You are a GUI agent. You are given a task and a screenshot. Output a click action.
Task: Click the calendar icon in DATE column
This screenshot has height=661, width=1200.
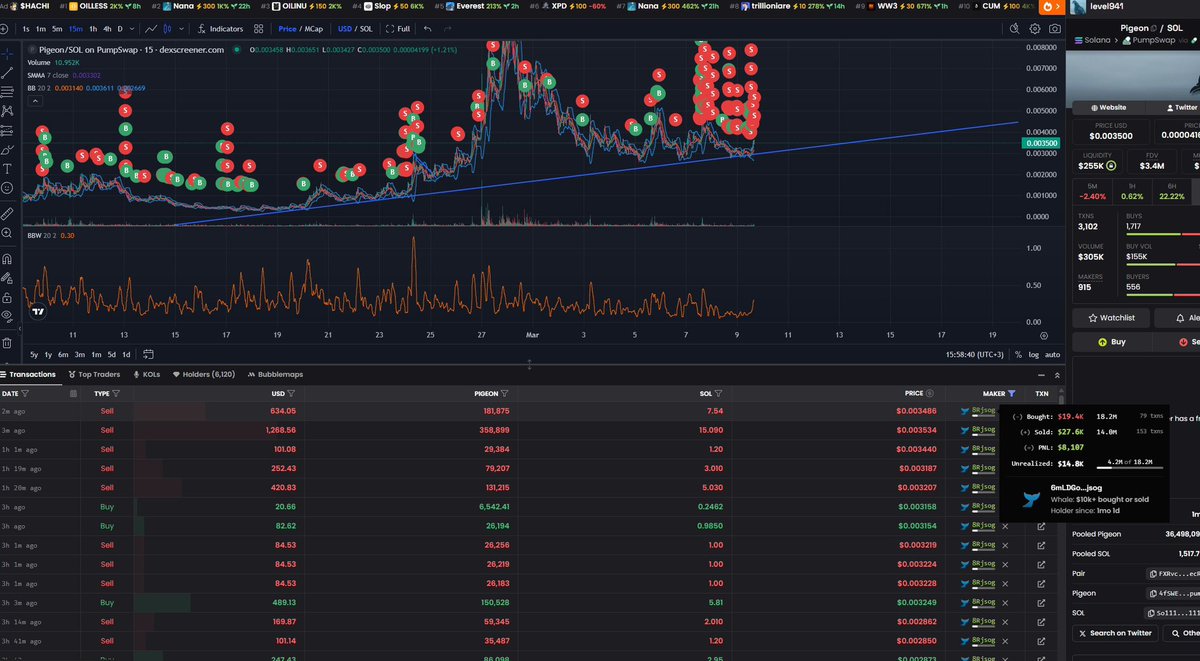pos(73,394)
